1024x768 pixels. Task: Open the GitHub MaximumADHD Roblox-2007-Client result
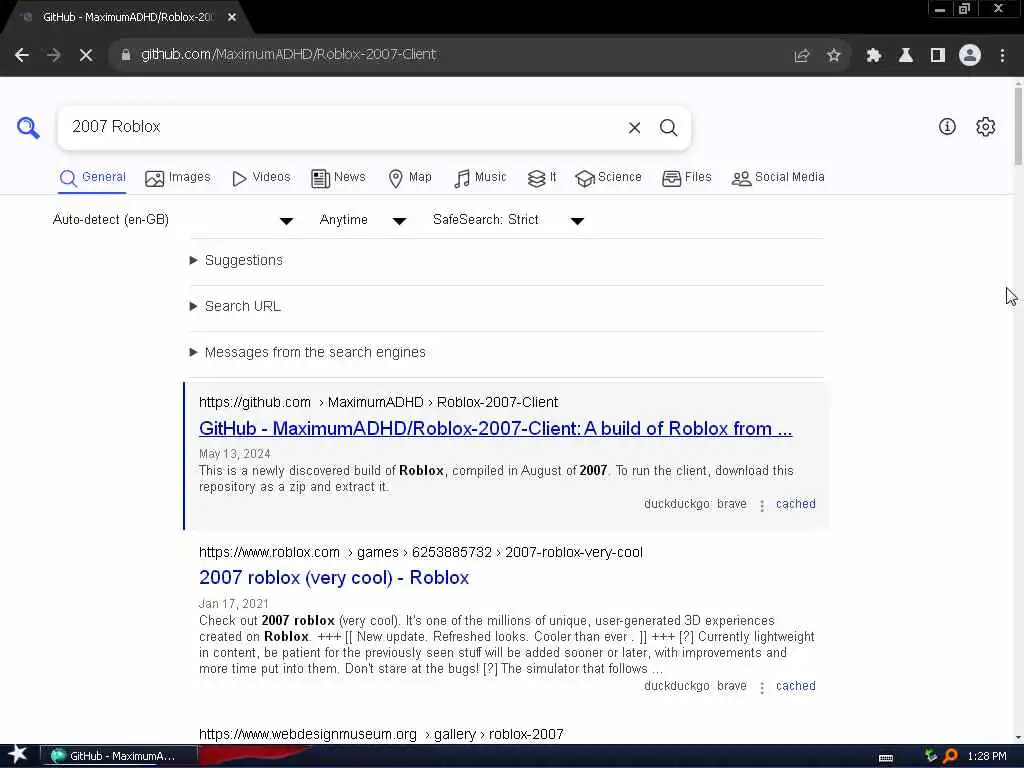click(495, 429)
